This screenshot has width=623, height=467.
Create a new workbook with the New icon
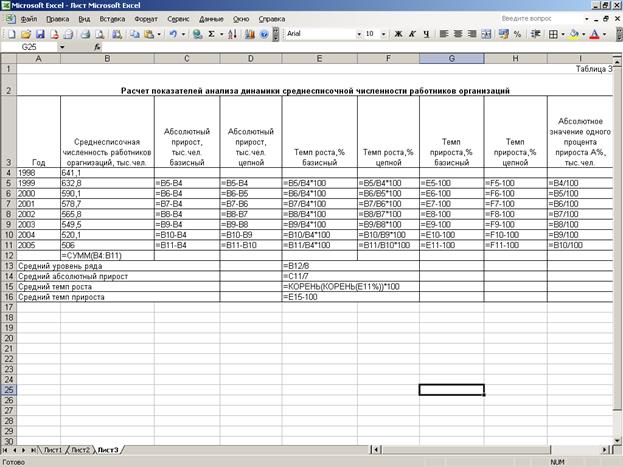tap(12, 34)
